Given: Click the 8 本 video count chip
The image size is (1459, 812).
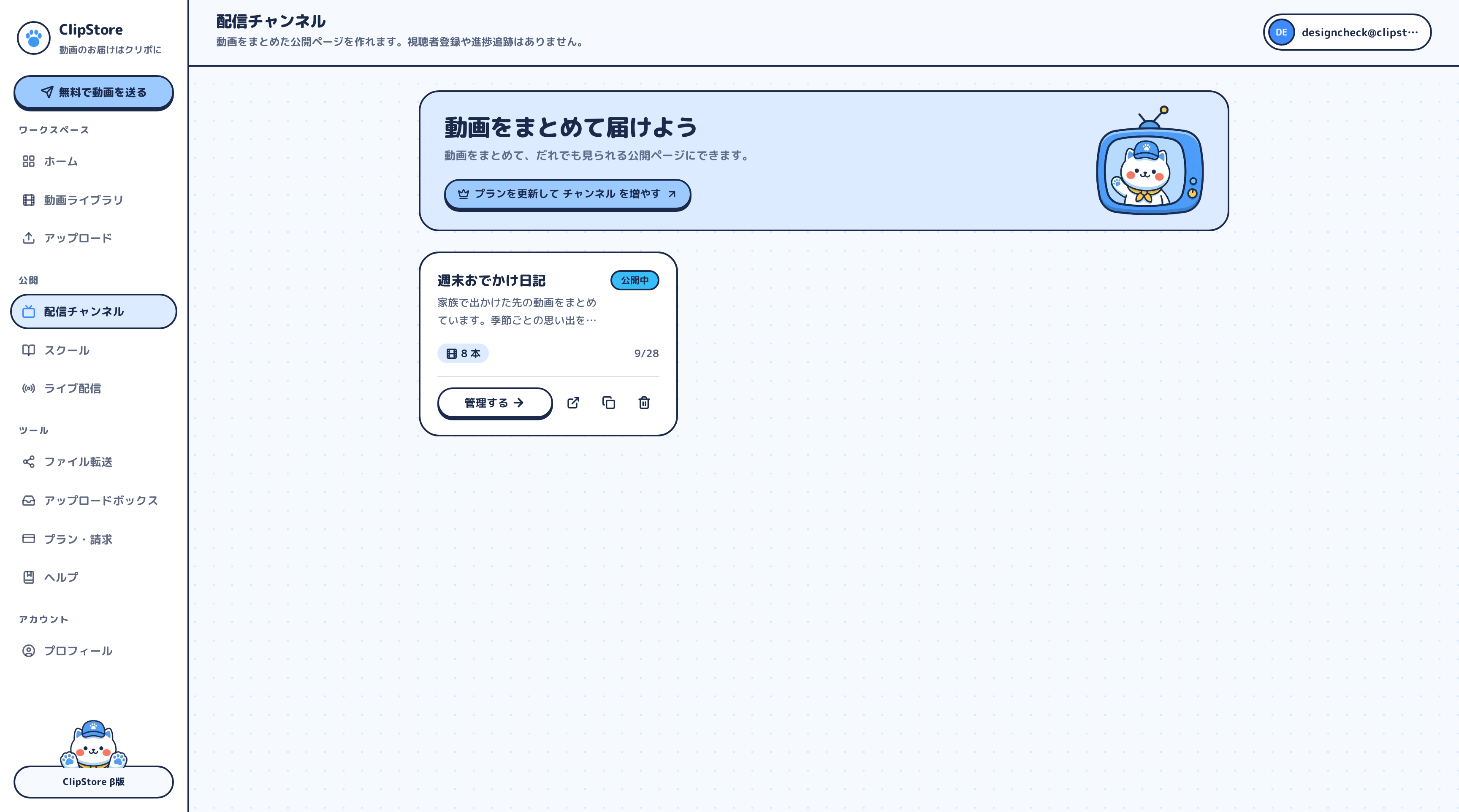Looking at the screenshot, I should coord(463,353).
